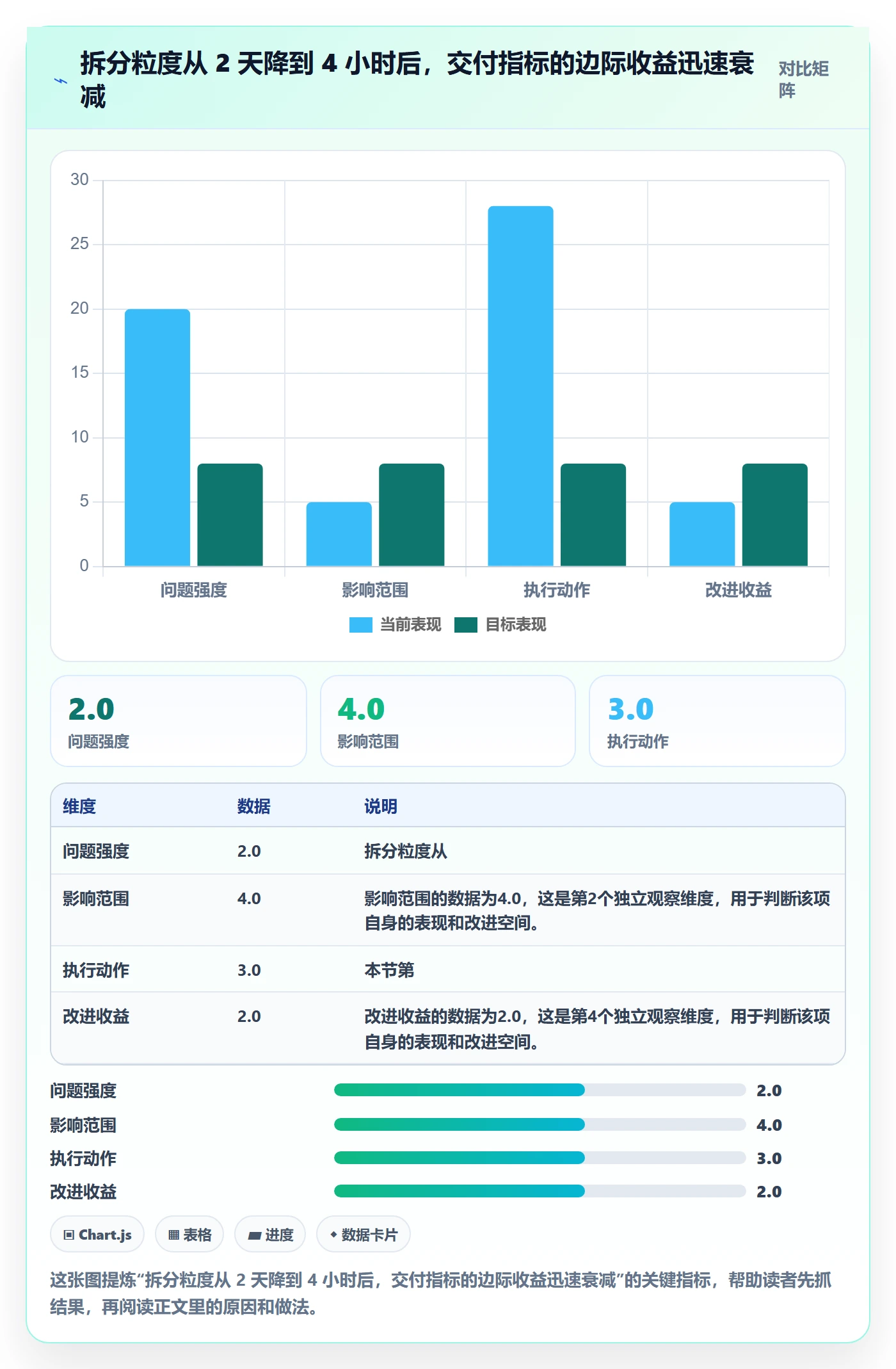This screenshot has width=896, height=1369.
Task: Click the lightning bolt icon beside the title
Action: pos(60,81)
